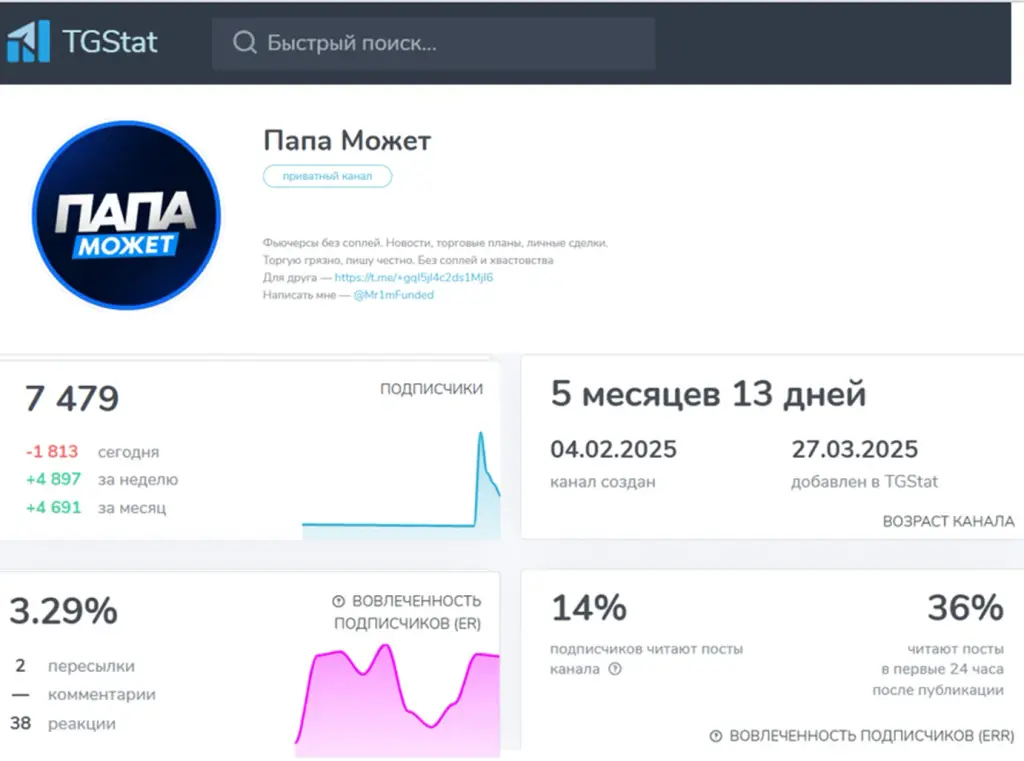Focus the Быстрый поиск search field
This screenshot has width=1024, height=761.
tap(434, 43)
